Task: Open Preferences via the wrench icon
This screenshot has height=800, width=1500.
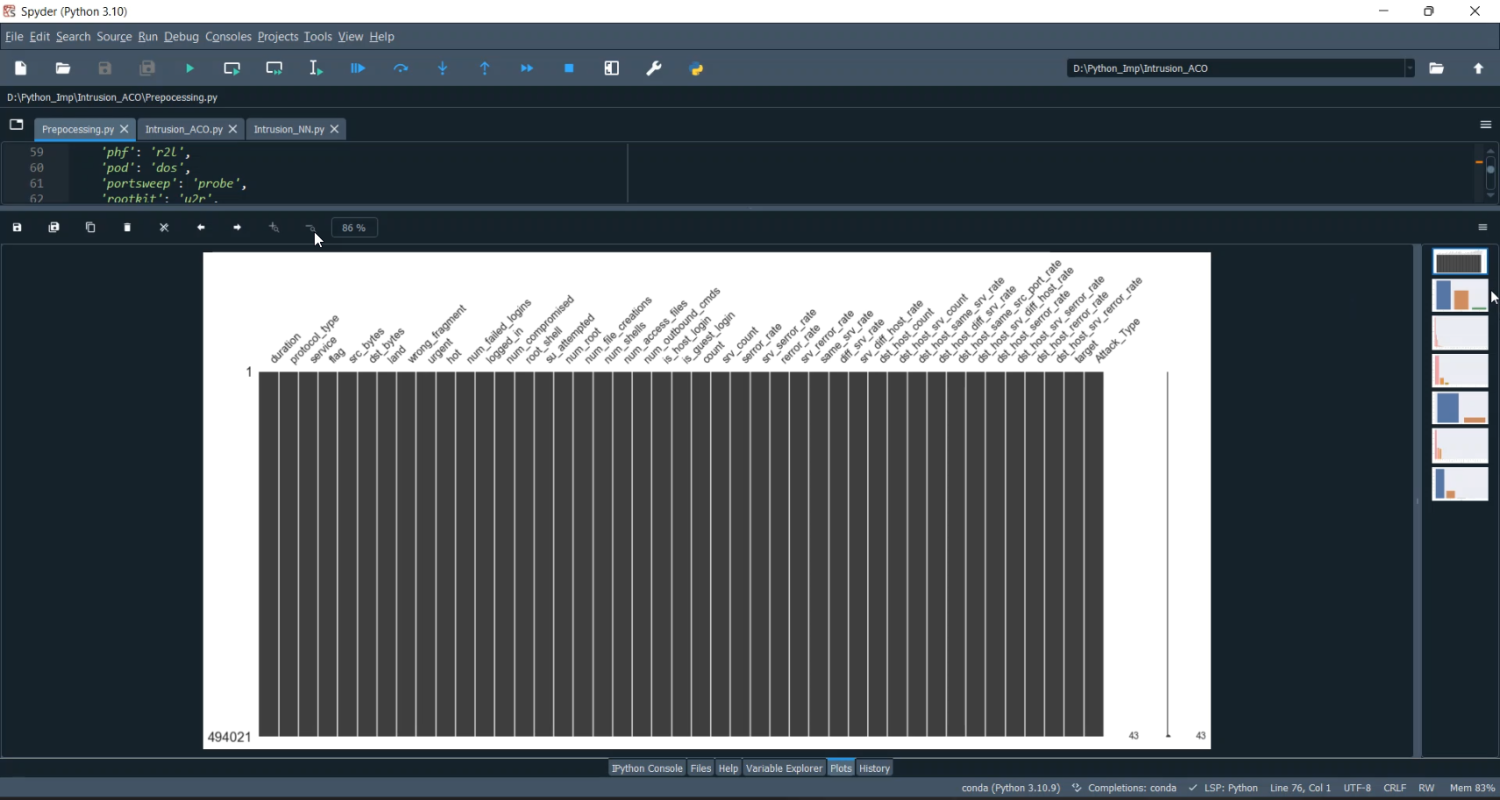Action: [654, 69]
